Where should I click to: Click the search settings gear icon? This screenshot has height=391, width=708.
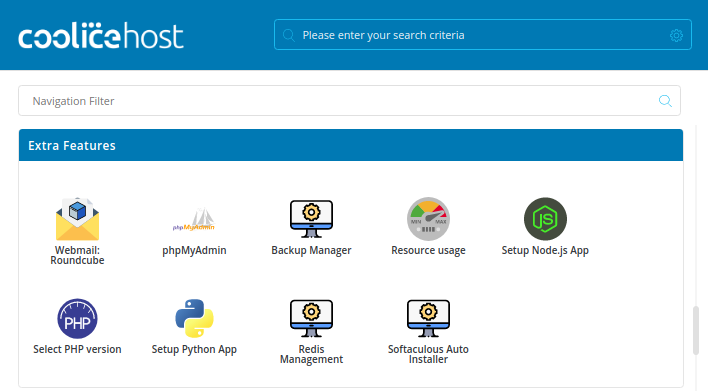click(676, 35)
